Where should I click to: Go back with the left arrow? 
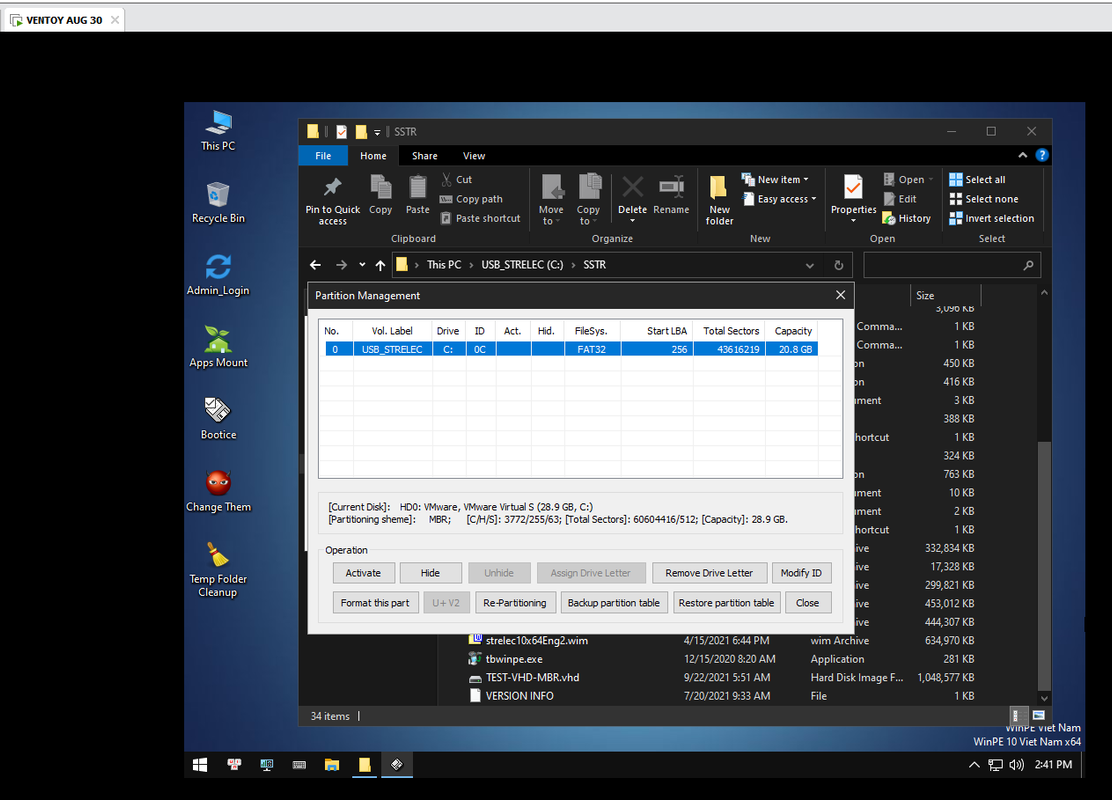pyautogui.click(x=316, y=265)
